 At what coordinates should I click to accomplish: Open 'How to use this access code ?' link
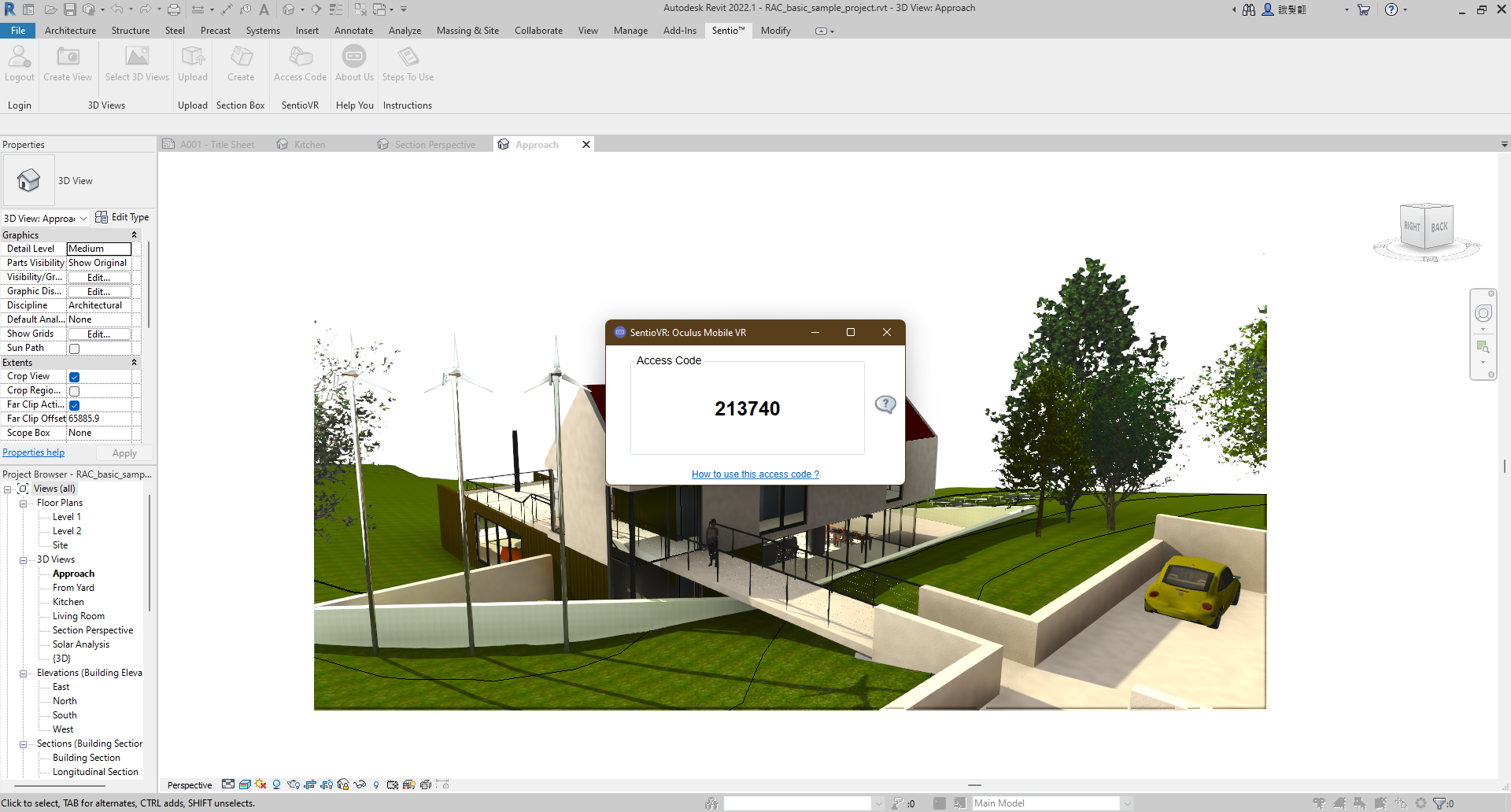755,474
